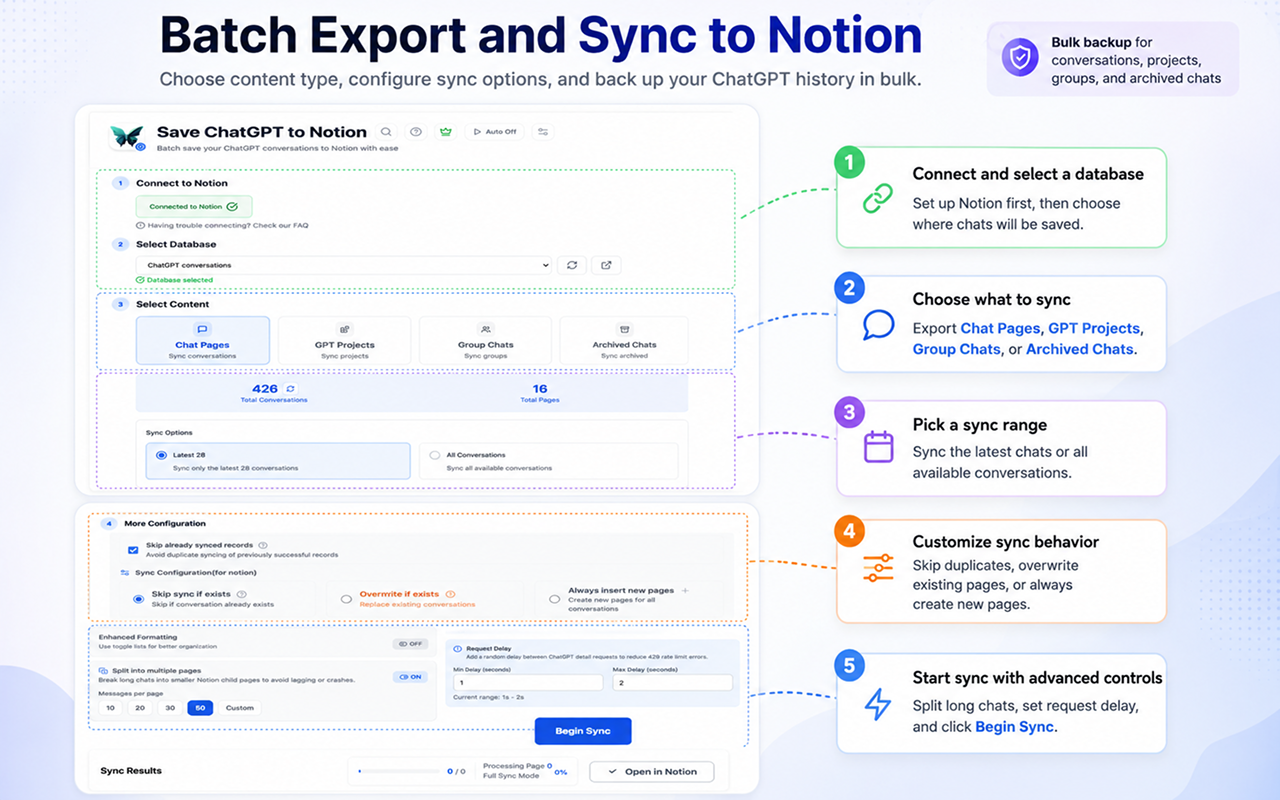The width and height of the screenshot is (1280, 800).
Task: Click the lightning bolt icon in Start sync card
Action: point(877,704)
